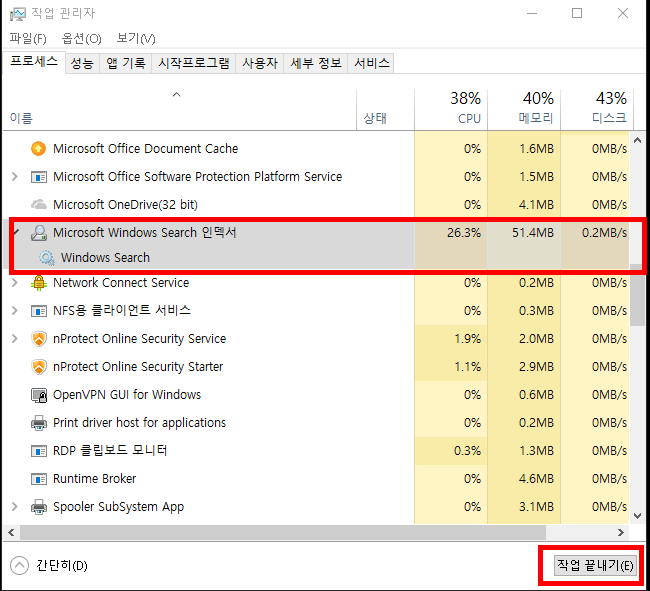
Task: Click the Microsoft Office Document Cache icon
Action: (39, 148)
